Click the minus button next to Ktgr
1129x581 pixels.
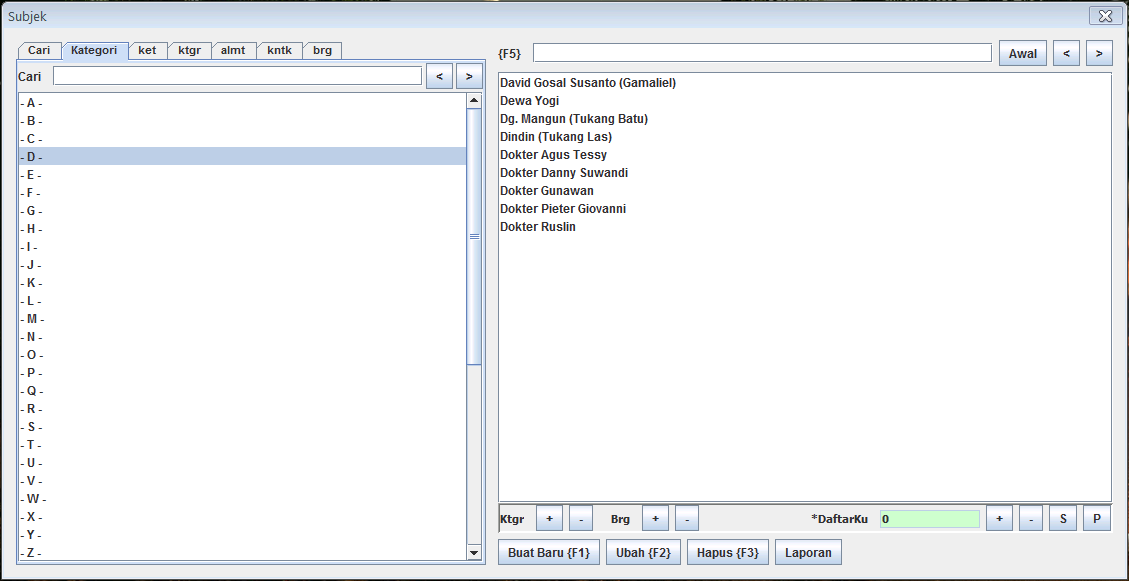[581, 519]
